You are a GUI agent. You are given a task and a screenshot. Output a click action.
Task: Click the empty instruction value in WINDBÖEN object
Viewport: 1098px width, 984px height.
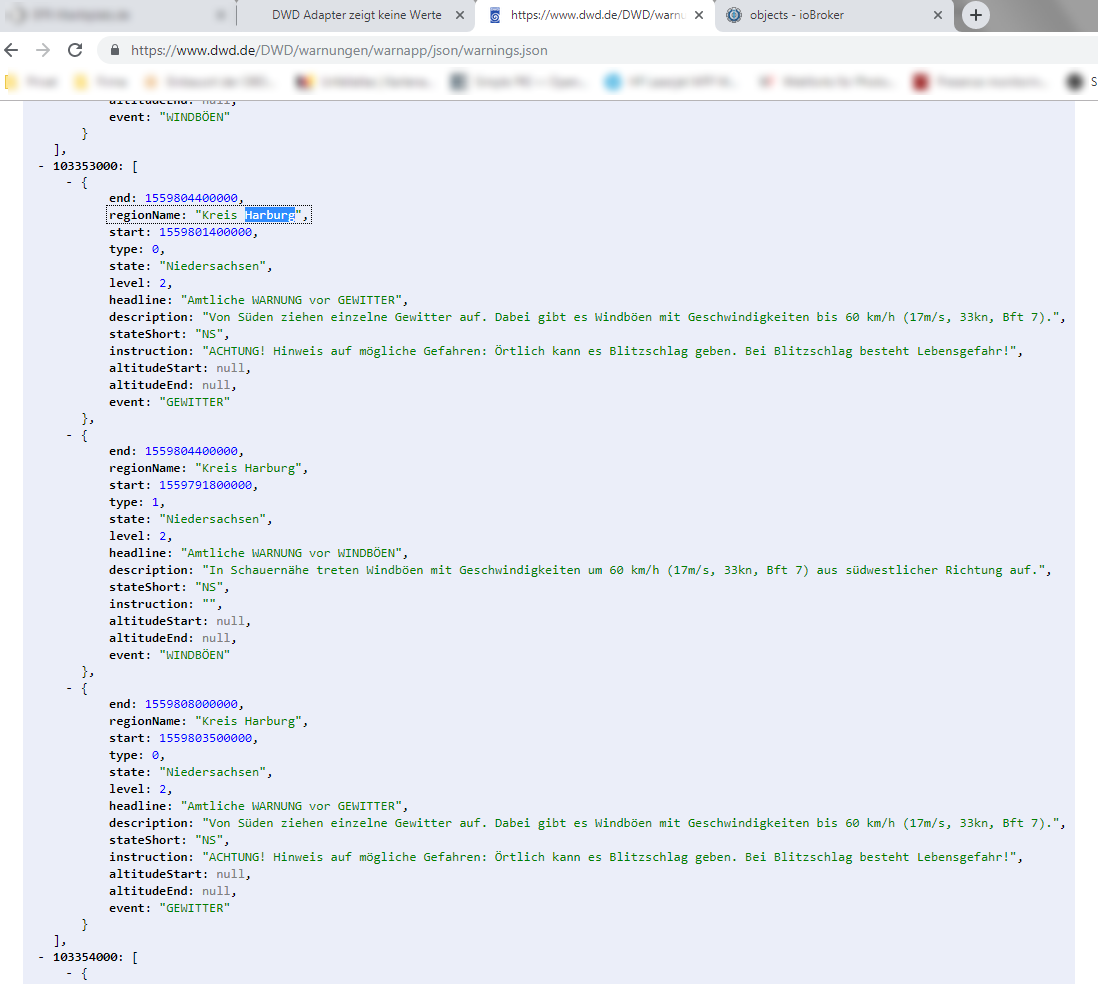pos(209,604)
